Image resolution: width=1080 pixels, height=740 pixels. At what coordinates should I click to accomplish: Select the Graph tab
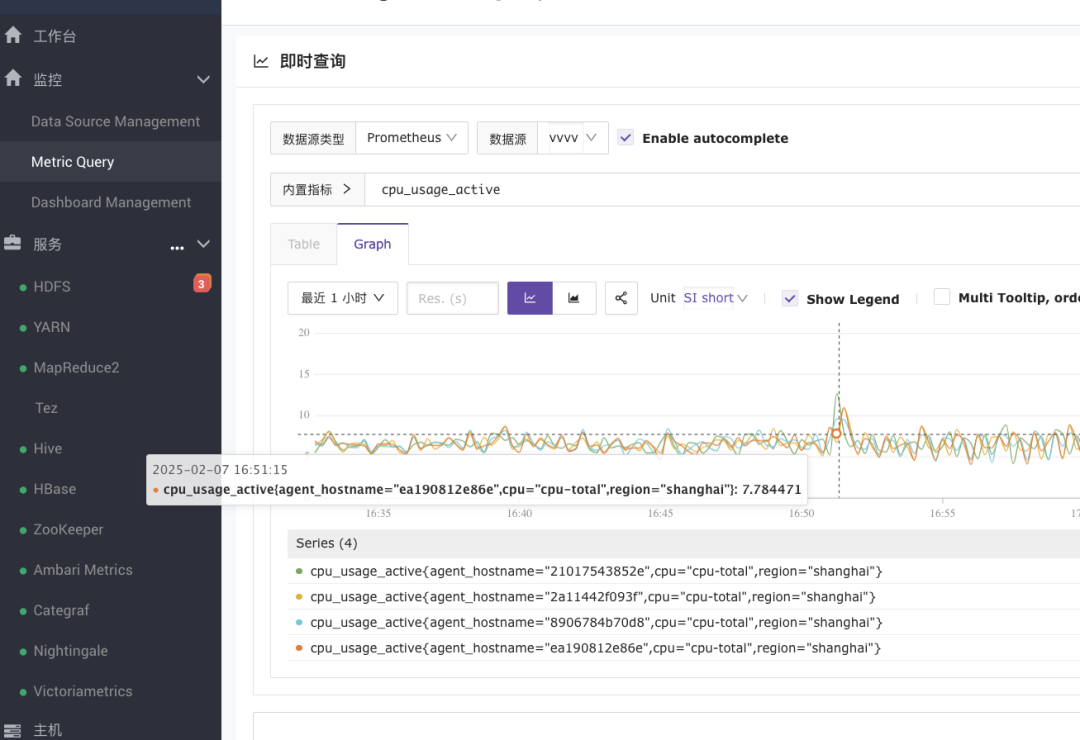pyautogui.click(x=372, y=244)
